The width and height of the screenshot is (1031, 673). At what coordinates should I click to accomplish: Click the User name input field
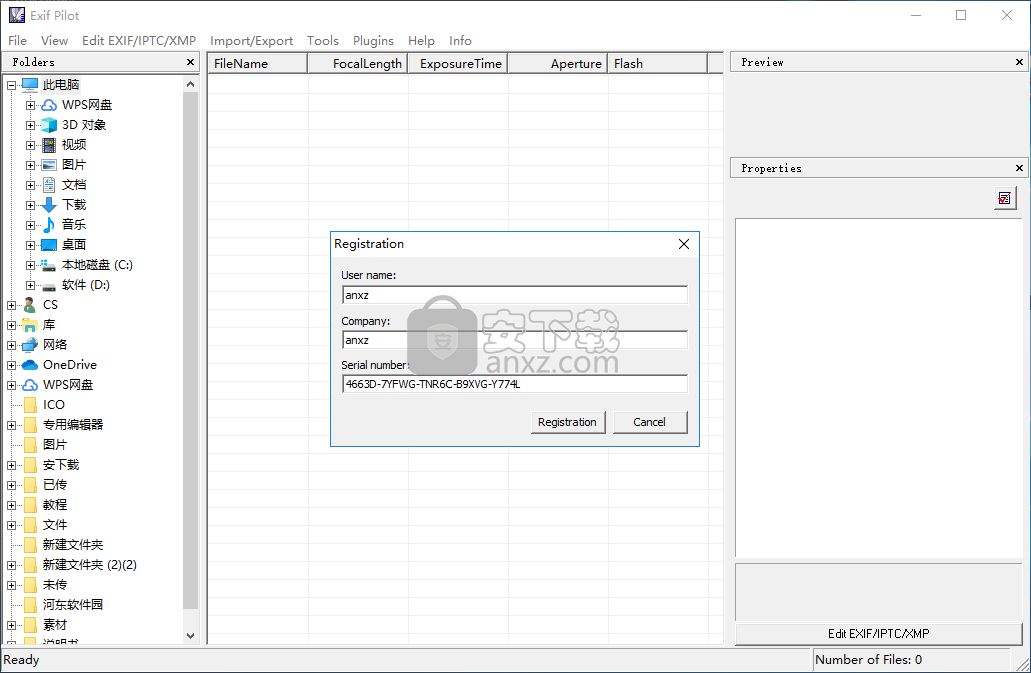(x=515, y=295)
